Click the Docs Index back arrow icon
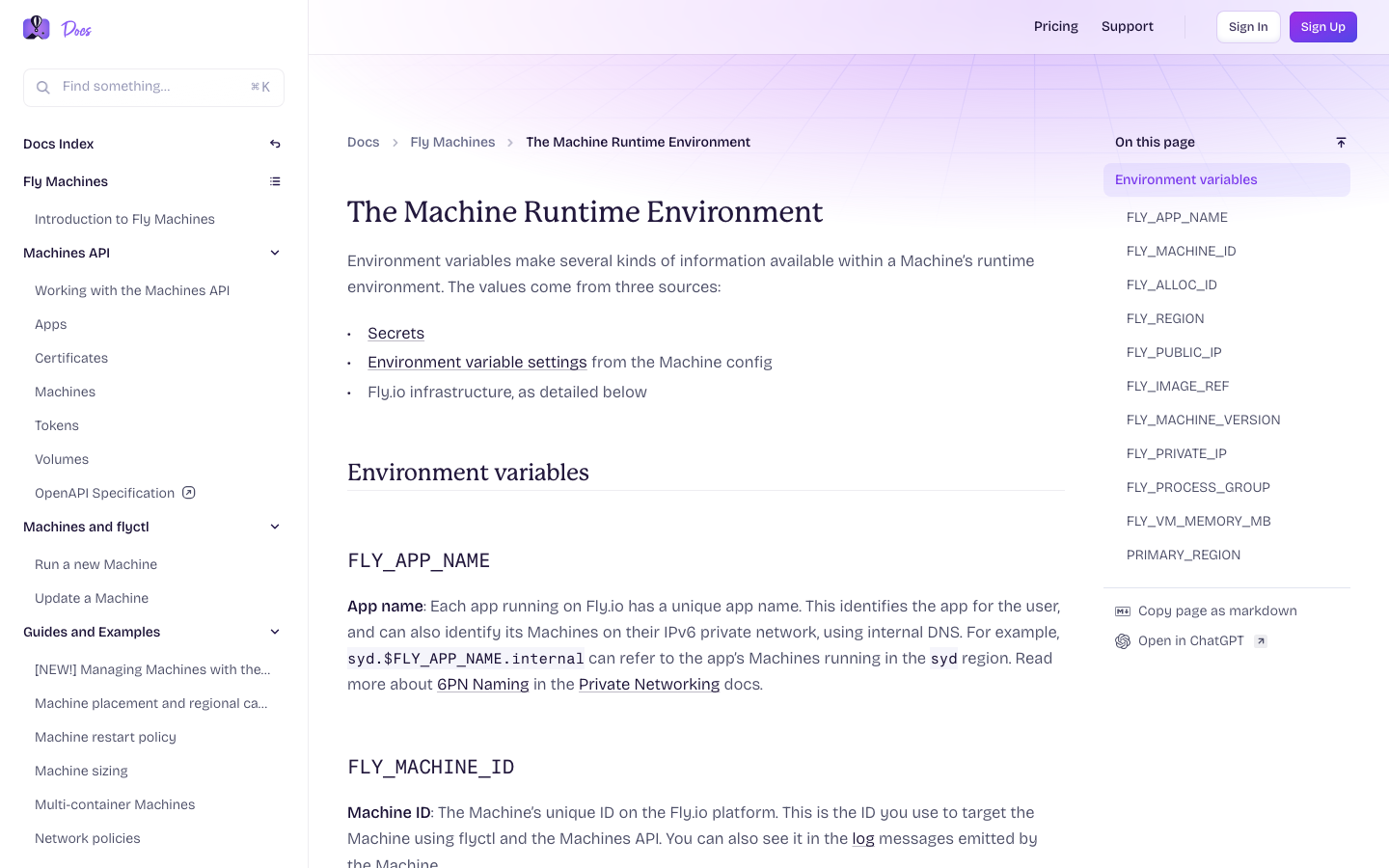The width and height of the screenshot is (1389, 868). [x=275, y=144]
